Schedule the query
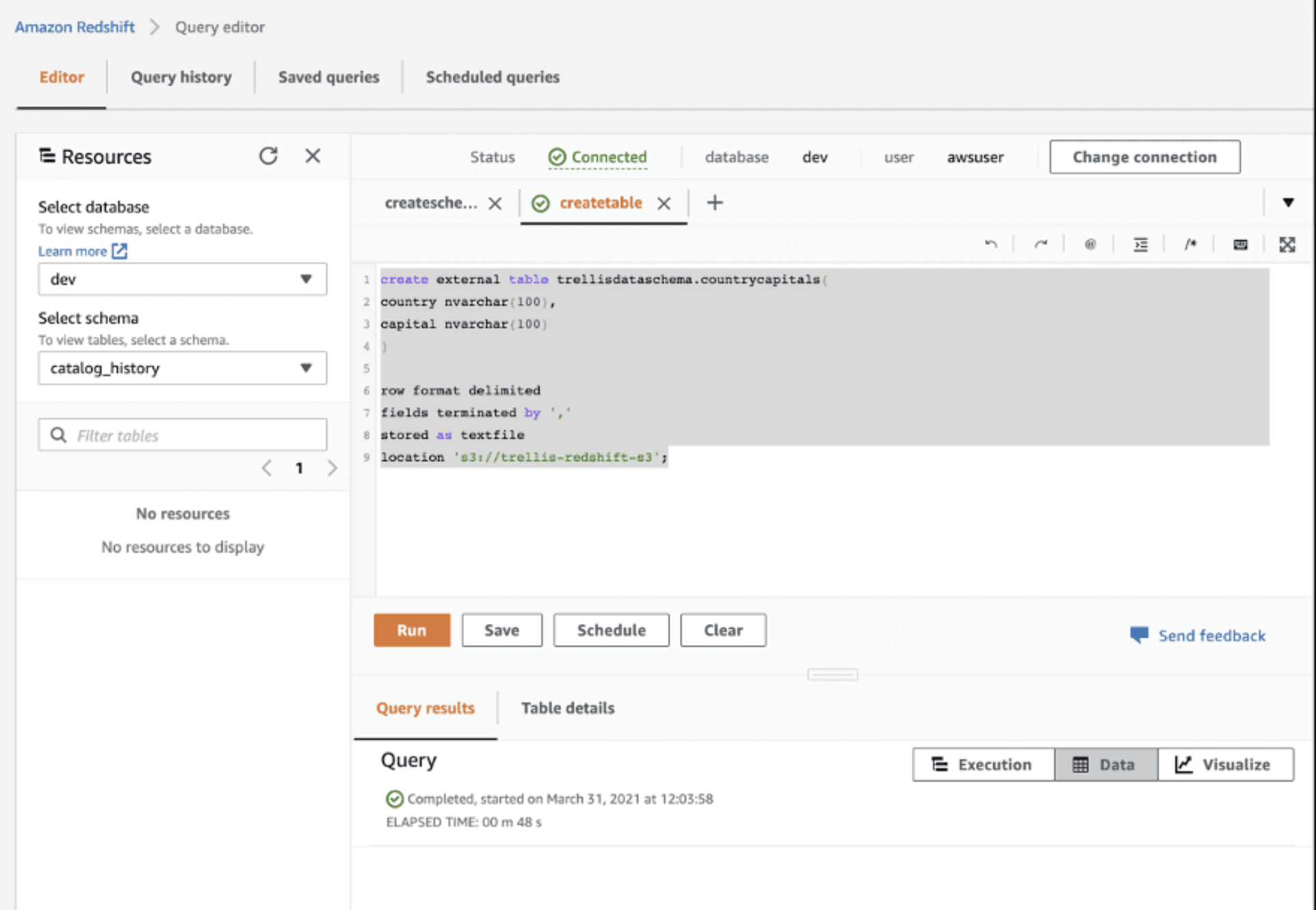The width and height of the screenshot is (1316, 910). click(611, 630)
